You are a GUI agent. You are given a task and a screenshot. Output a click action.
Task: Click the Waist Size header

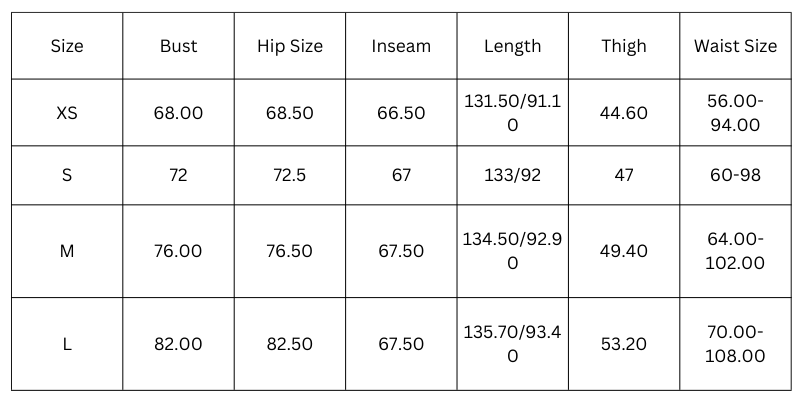coord(735,46)
